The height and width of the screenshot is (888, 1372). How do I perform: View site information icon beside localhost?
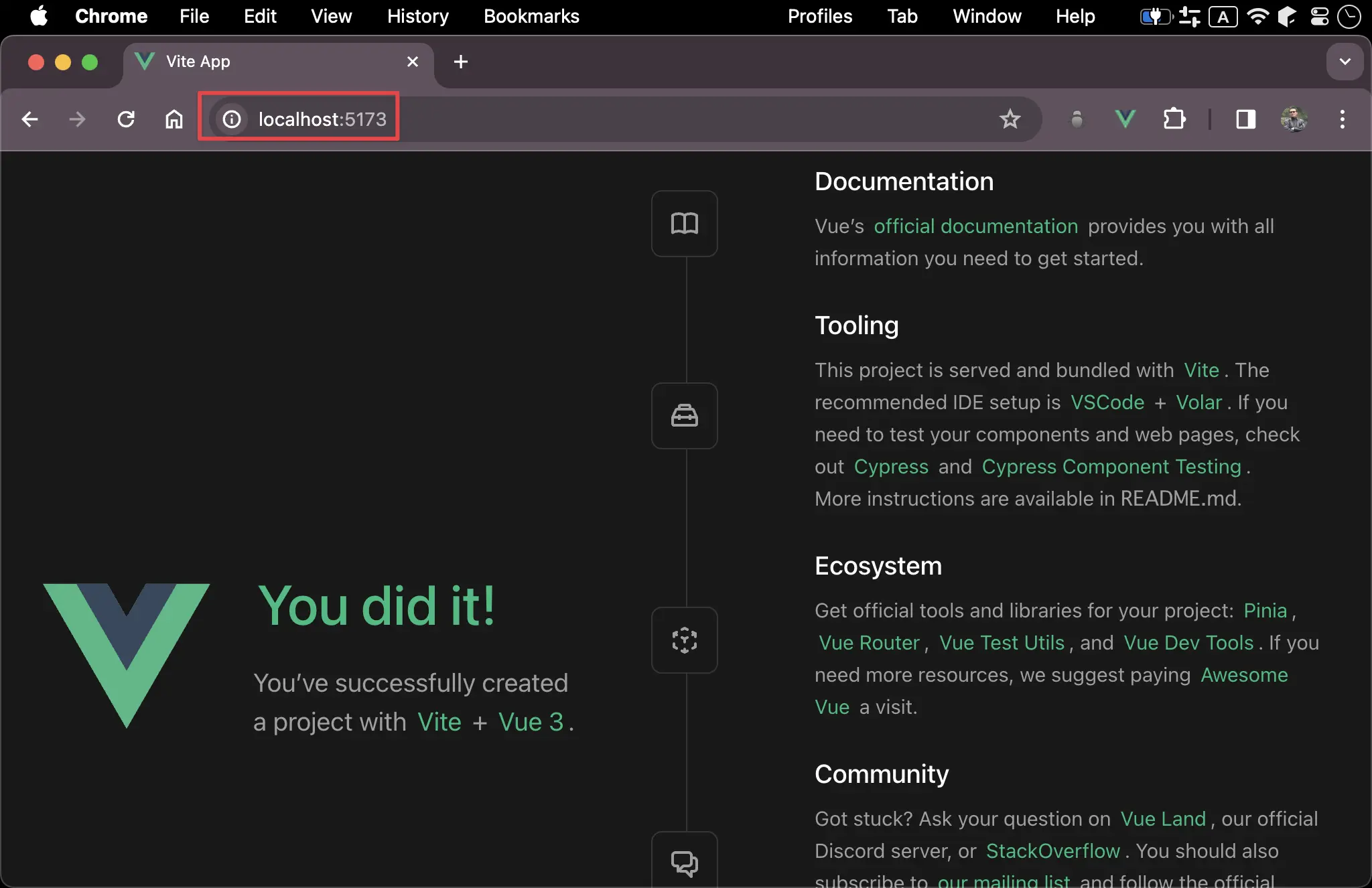click(232, 119)
